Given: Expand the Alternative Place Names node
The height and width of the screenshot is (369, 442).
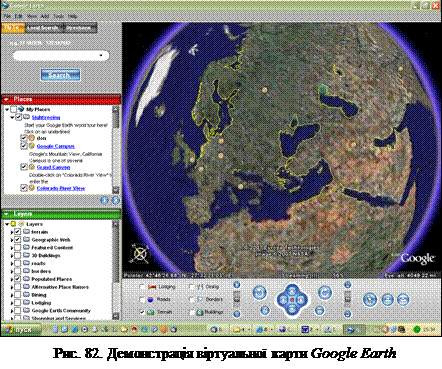Looking at the screenshot, I should tap(12, 287).
